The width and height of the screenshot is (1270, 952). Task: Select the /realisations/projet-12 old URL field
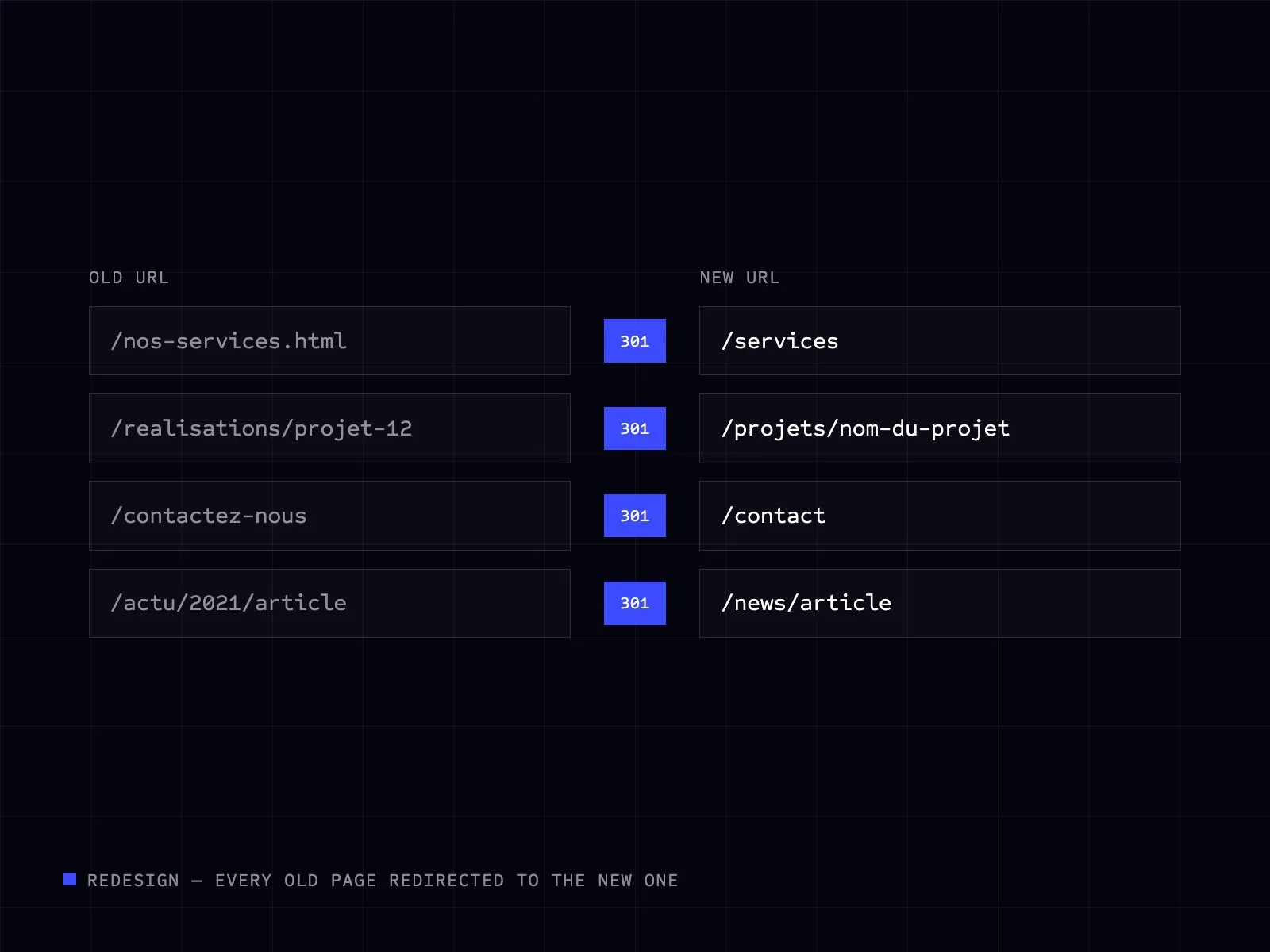329,428
